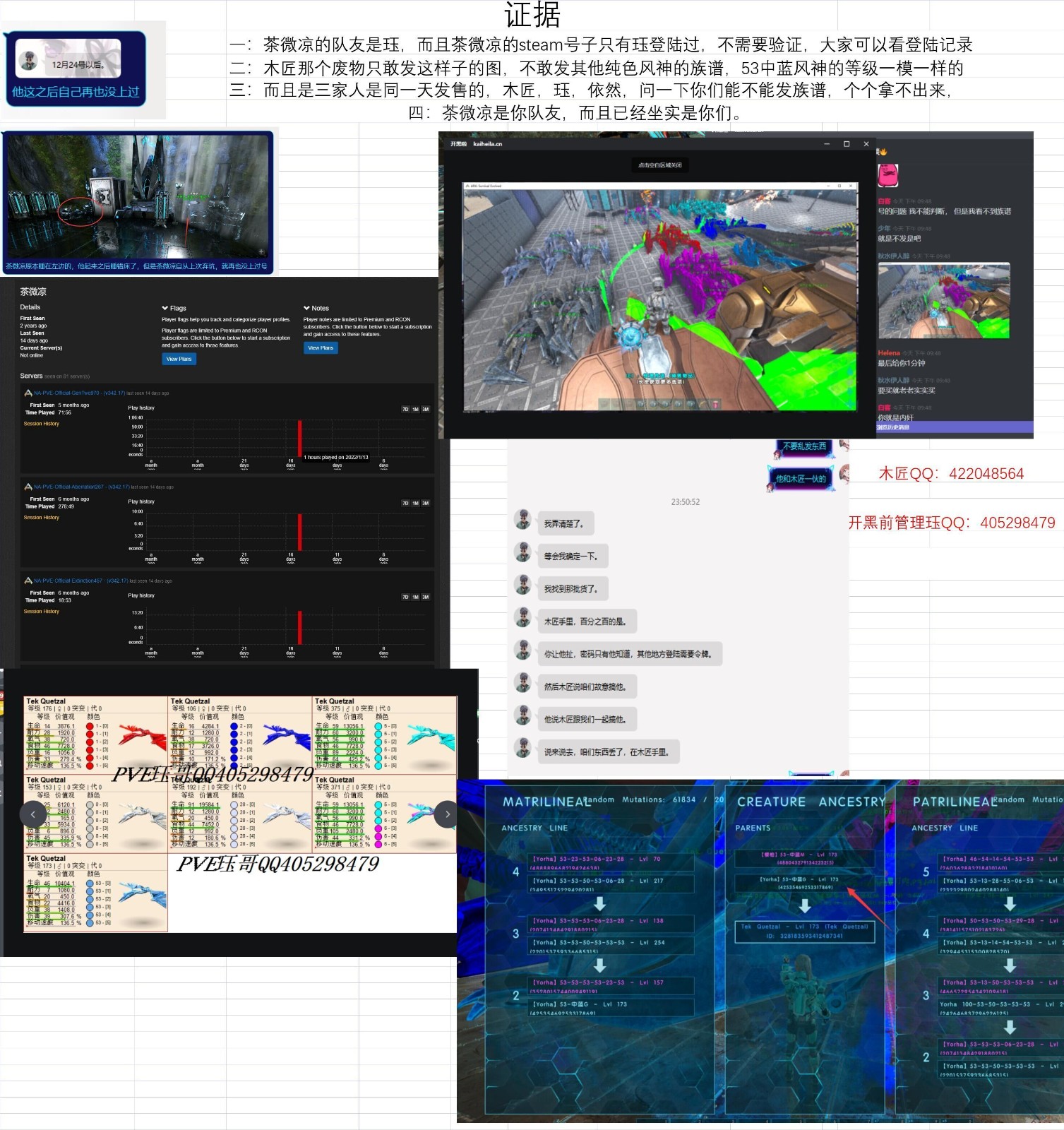Click red bar in Extinction457 play history chart
The height and width of the screenshot is (1130, 1064).
tap(300, 627)
